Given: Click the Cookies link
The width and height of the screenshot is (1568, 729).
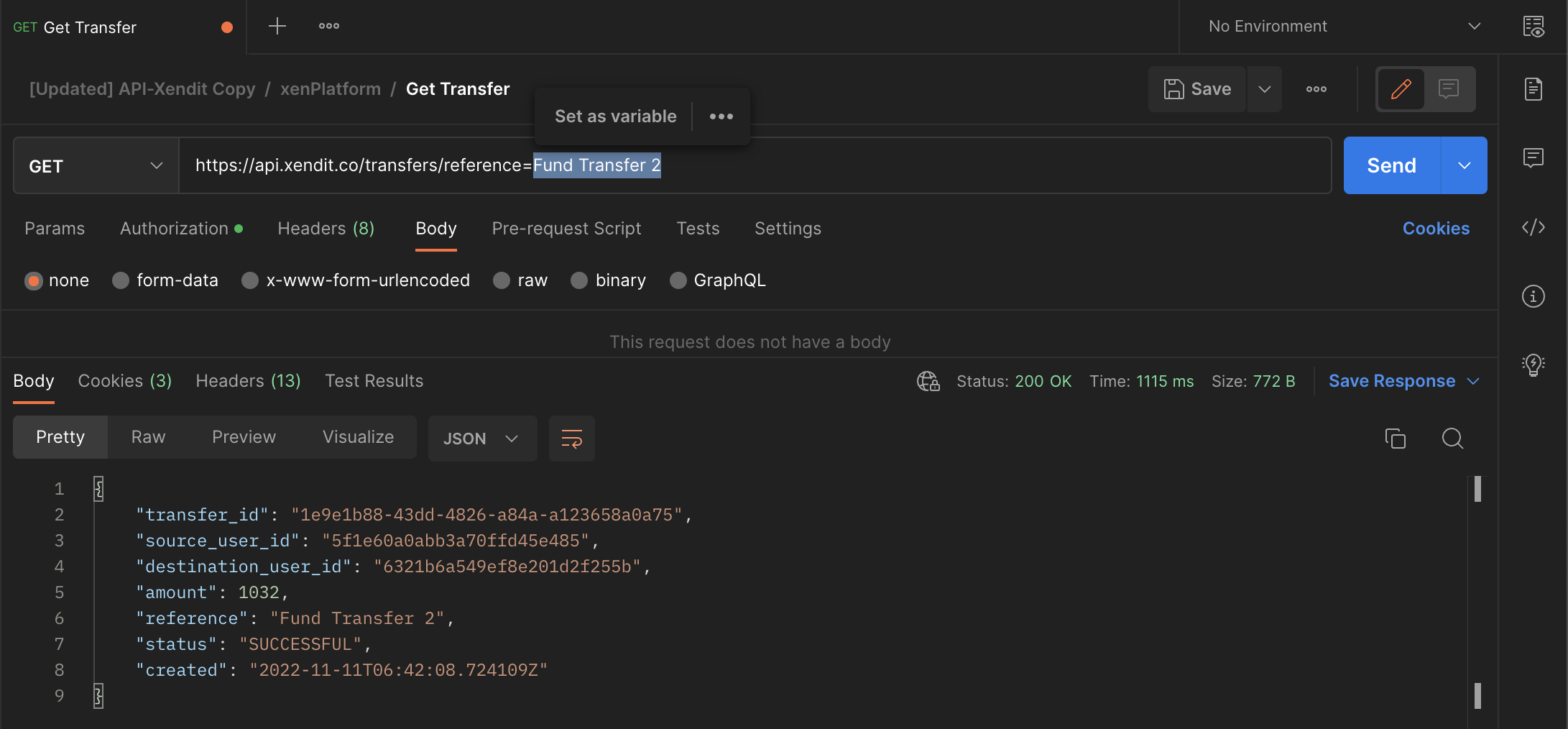Looking at the screenshot, I should pos(1436,228).
